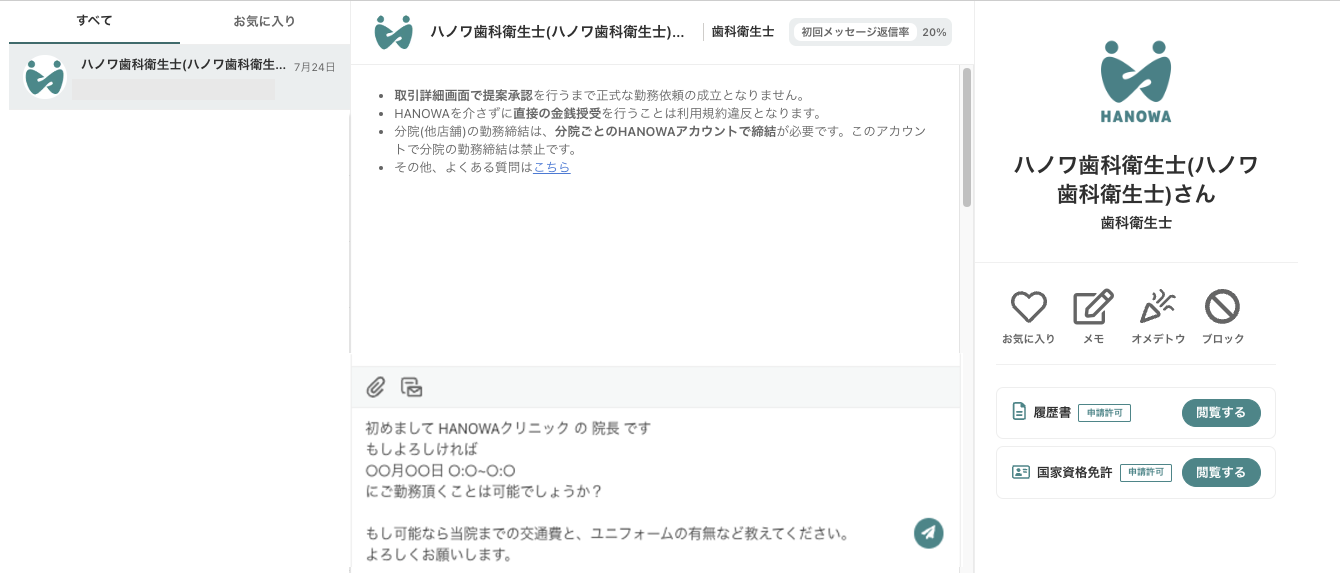Send message with paper plane button
This screenshot has width=1340, height=573.
(929, 533)
